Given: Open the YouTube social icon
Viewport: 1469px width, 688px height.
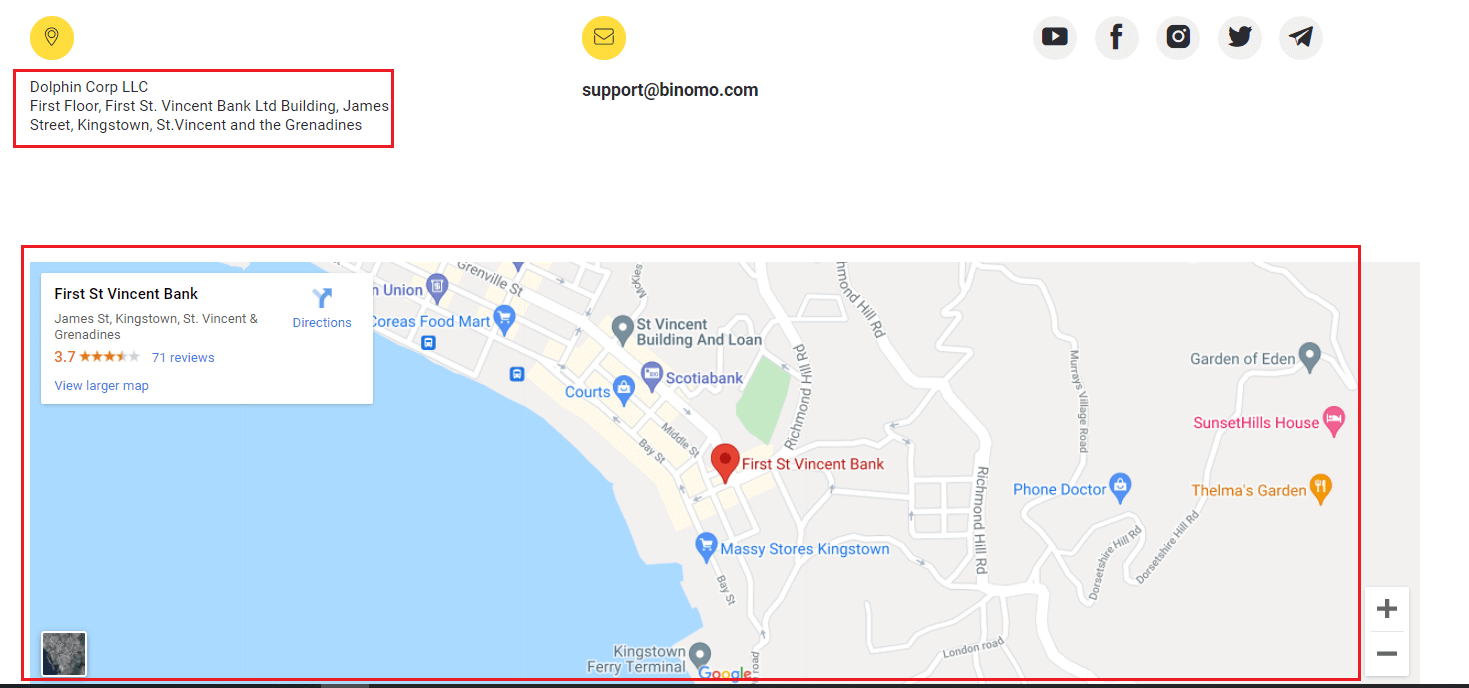Looking at the screenshot, I should (x=1055, y=38).
